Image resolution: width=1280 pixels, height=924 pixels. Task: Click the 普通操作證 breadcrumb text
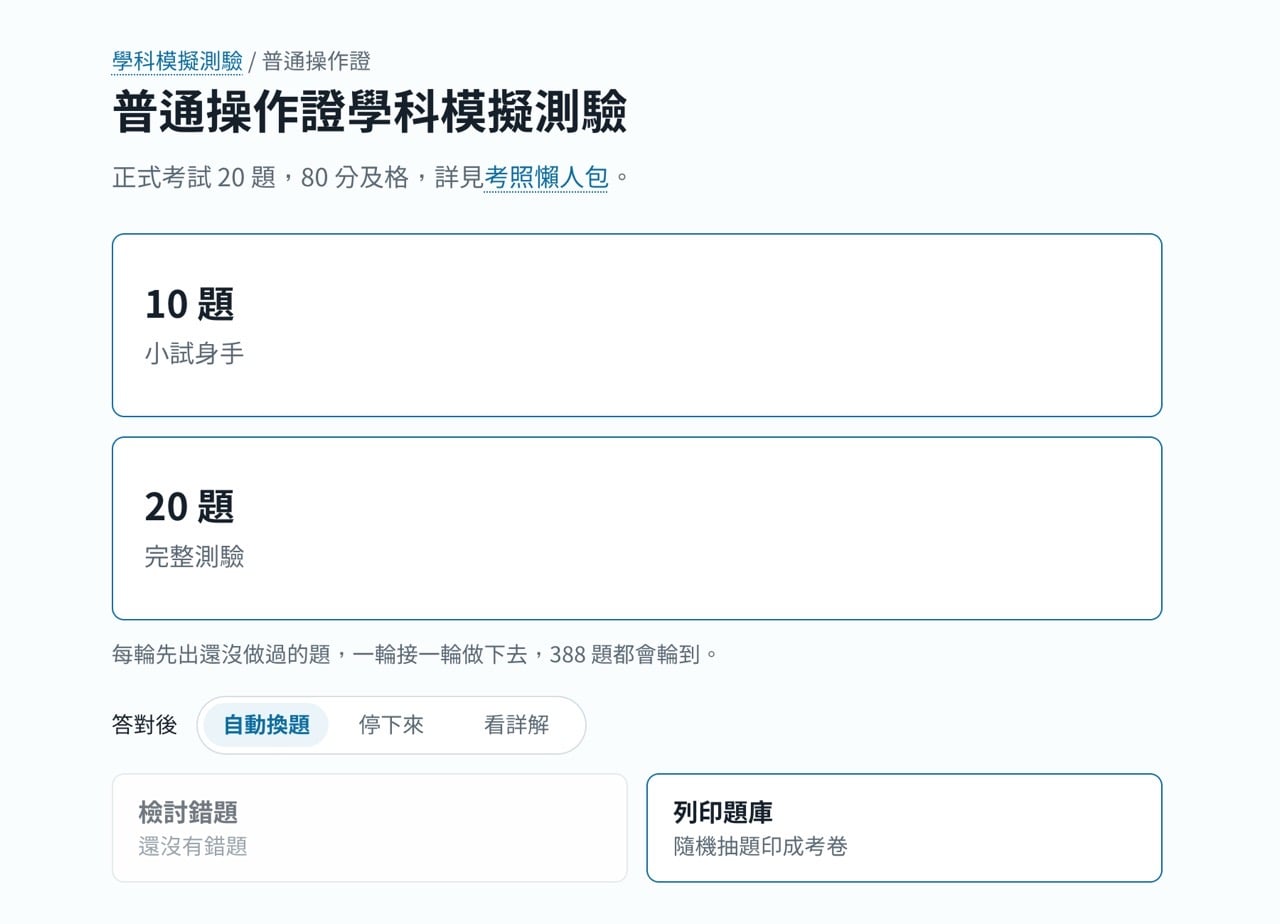tap(316, 61)
